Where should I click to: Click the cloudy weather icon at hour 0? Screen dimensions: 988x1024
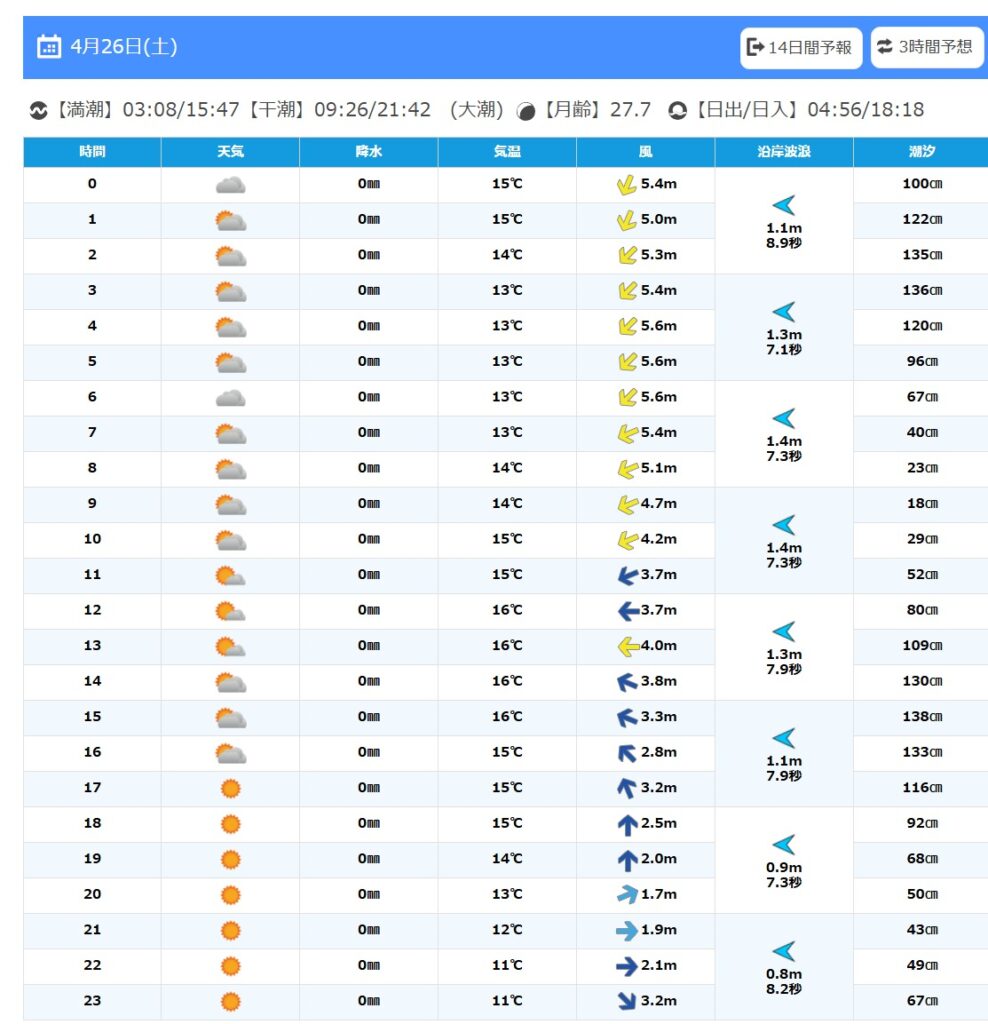[231, 185]
